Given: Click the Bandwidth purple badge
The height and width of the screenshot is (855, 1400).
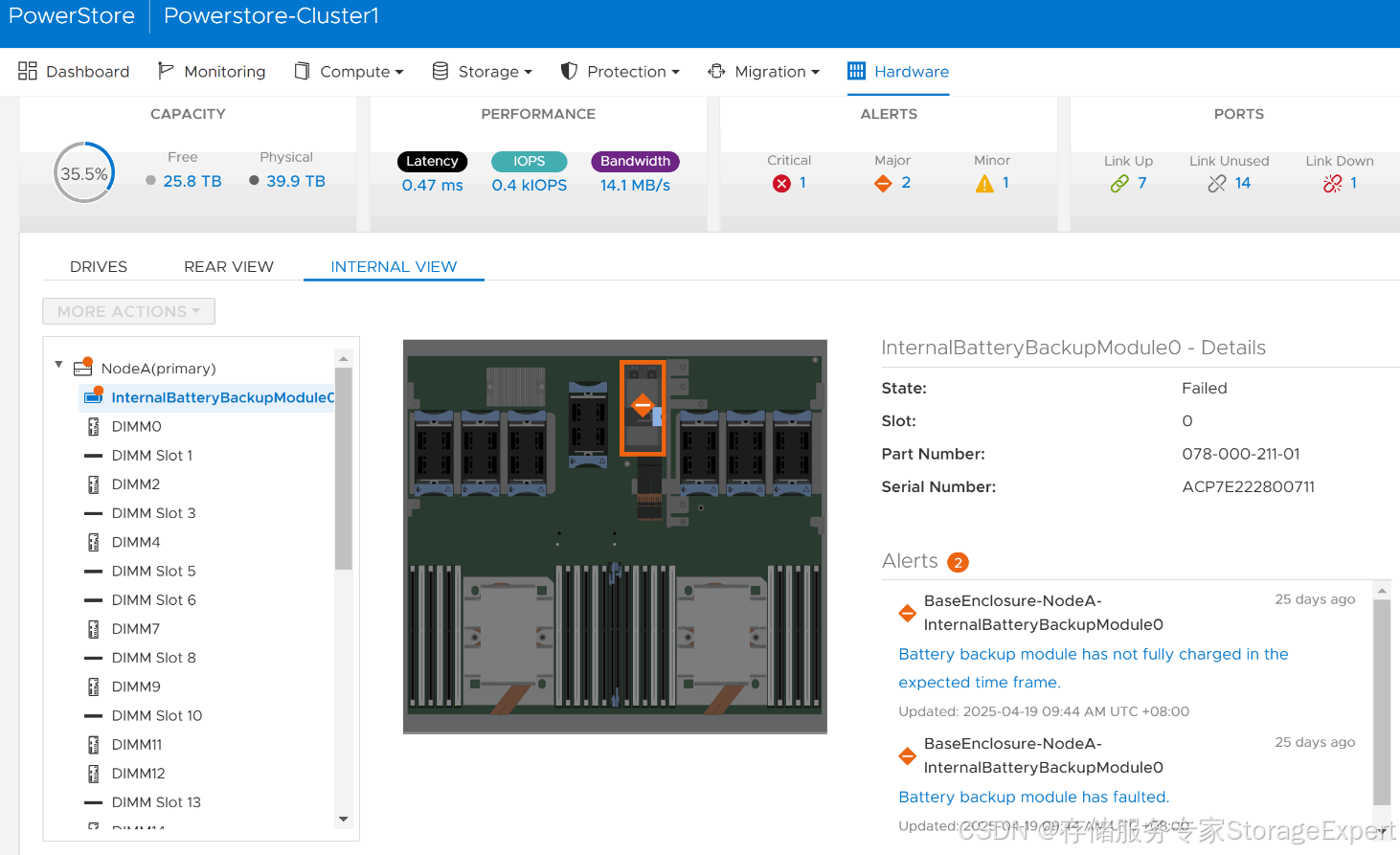Looking at the screenshot, I should click(635, 161).
